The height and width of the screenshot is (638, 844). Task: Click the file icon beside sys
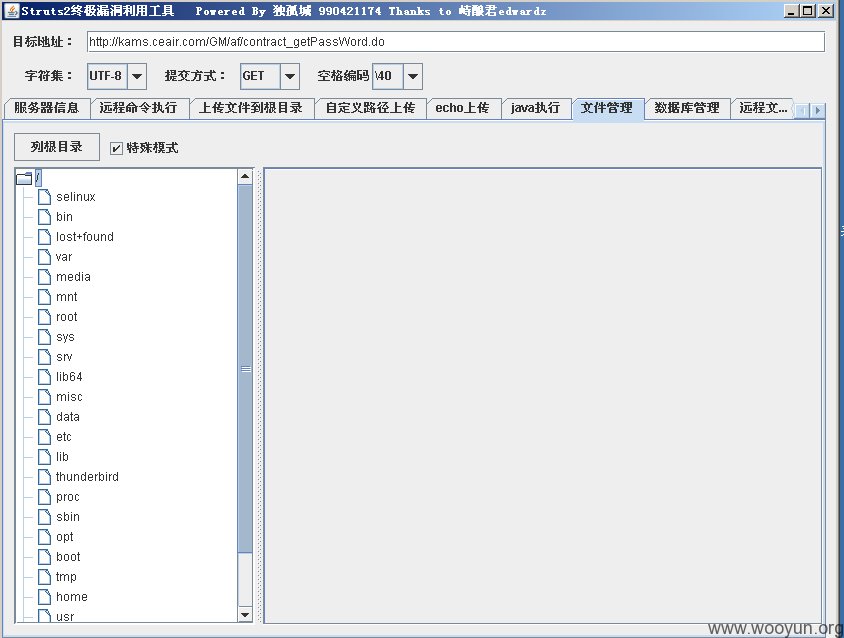point(45,337)
